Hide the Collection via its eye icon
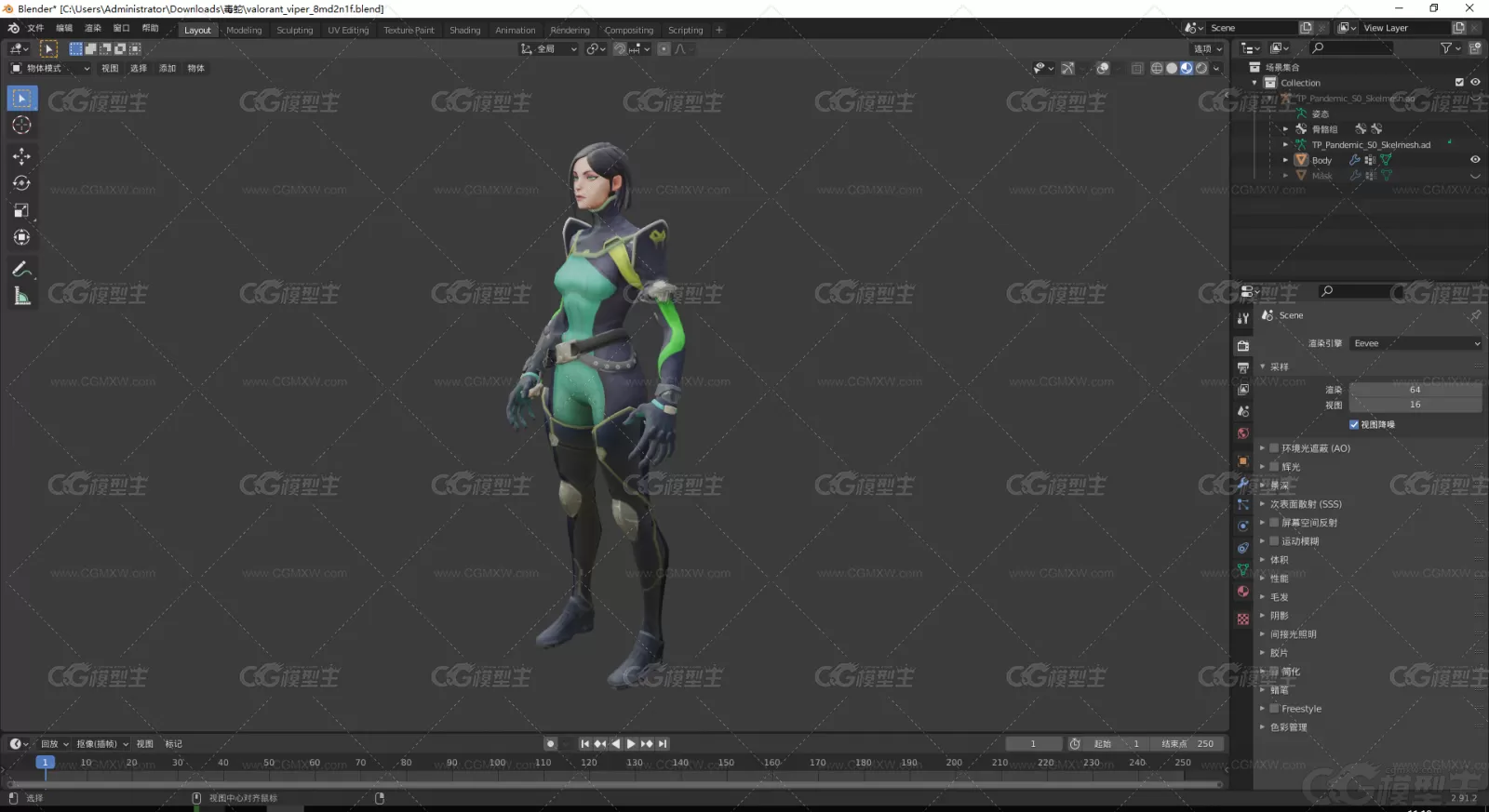1489x812 pixels. coord(1475,83)
